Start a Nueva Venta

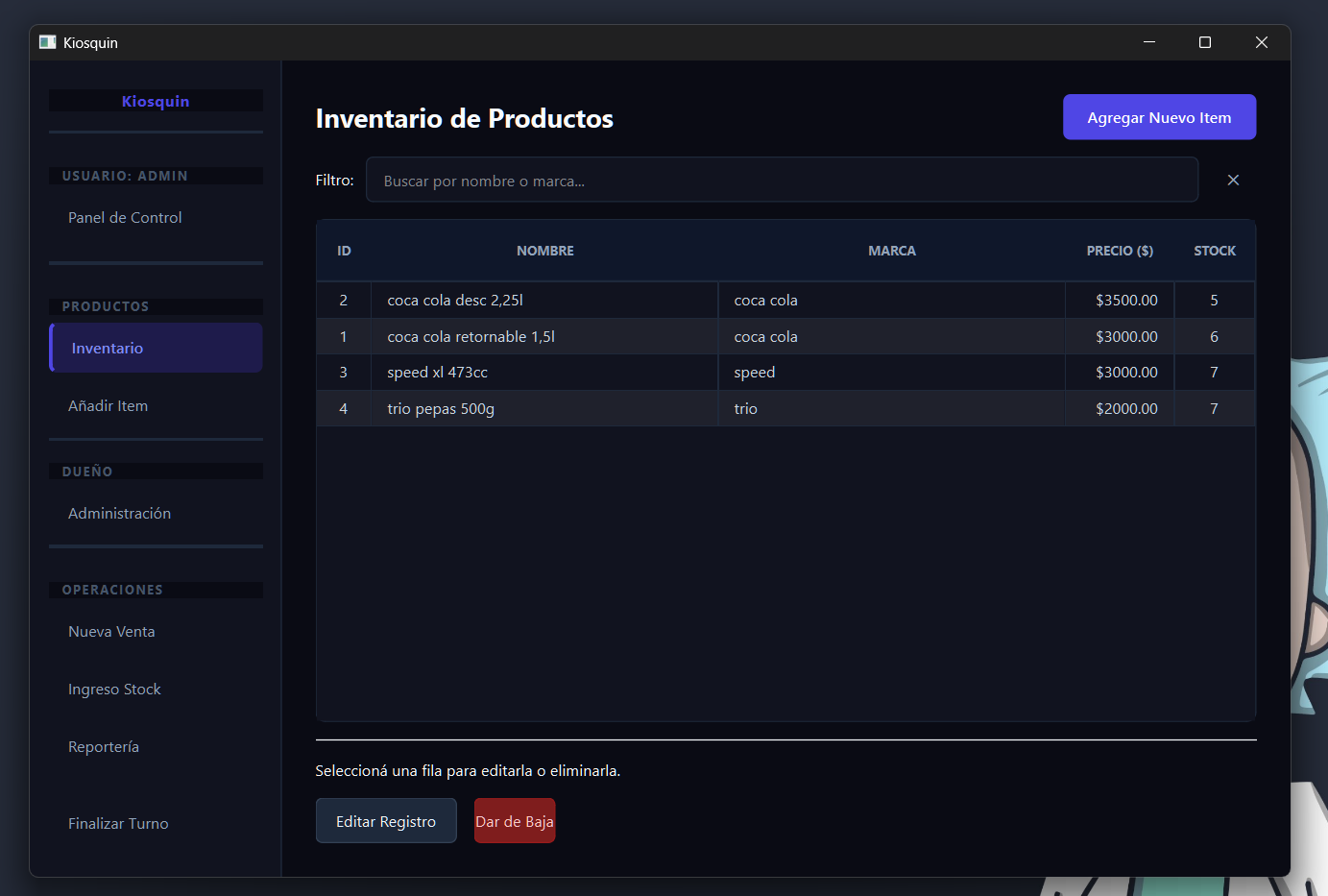point(111,631)
